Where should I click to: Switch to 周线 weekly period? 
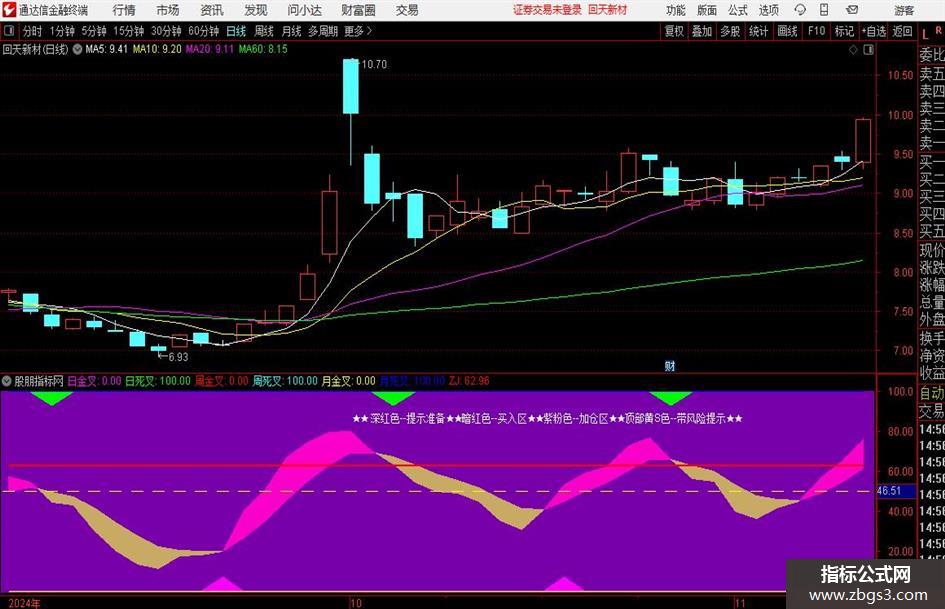[263, 31]
